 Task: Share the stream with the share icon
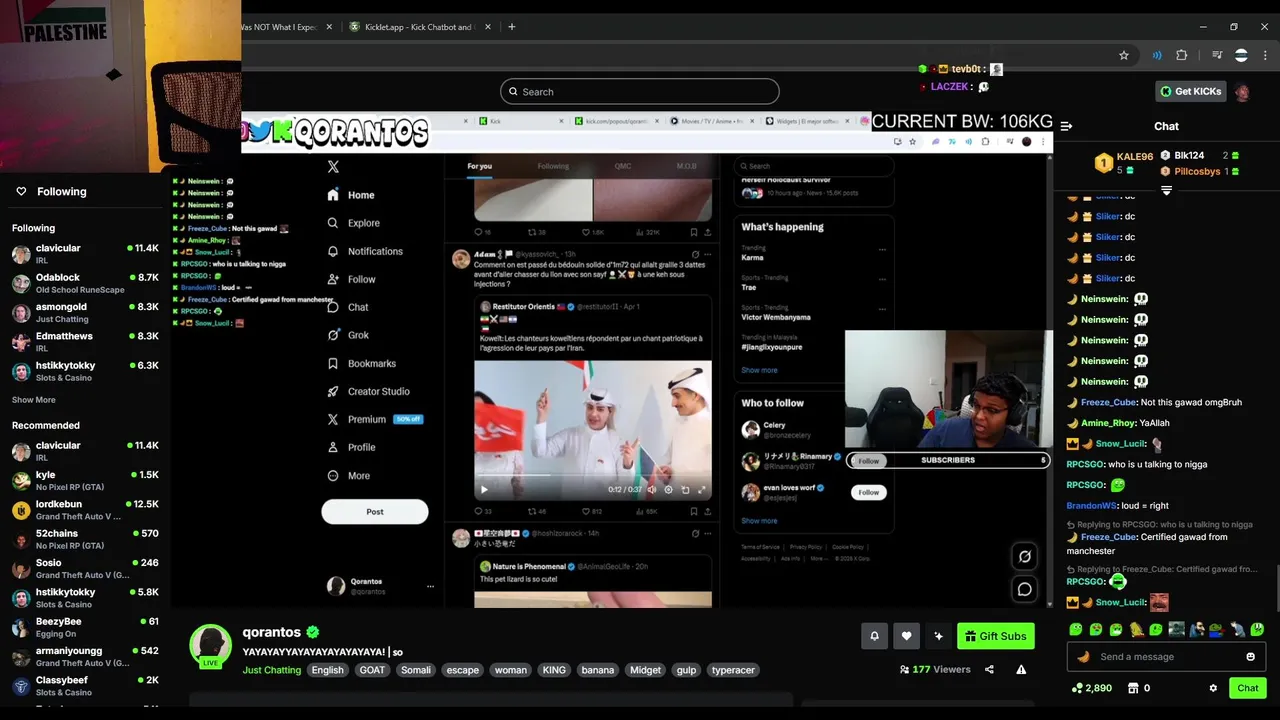pos(989,670)
